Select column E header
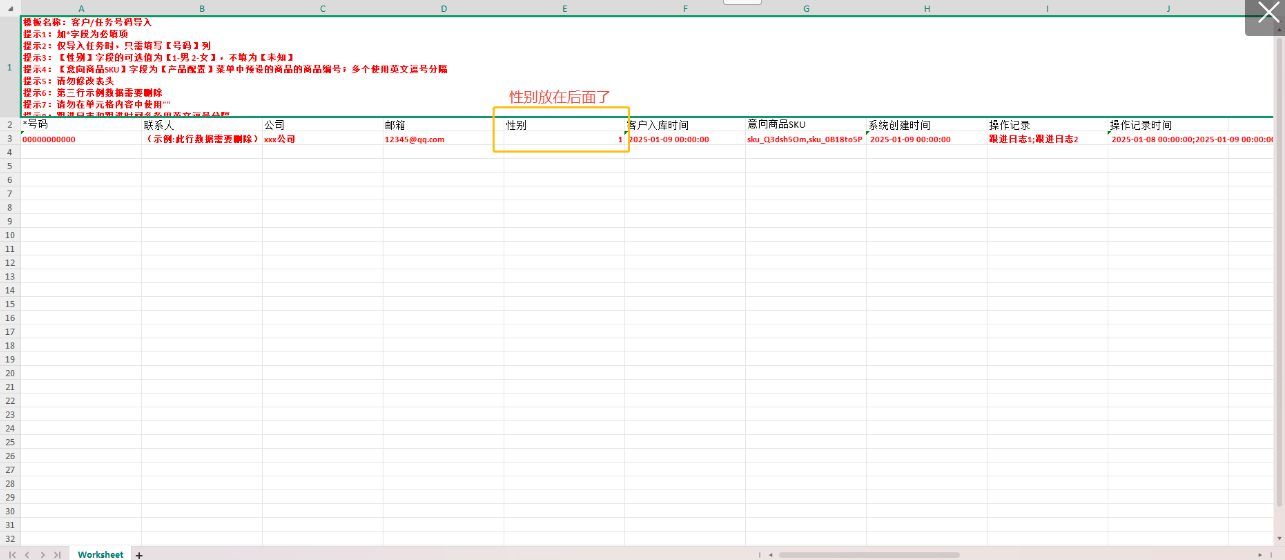The height and width of the screenshot is (560, 1285). 564,8
